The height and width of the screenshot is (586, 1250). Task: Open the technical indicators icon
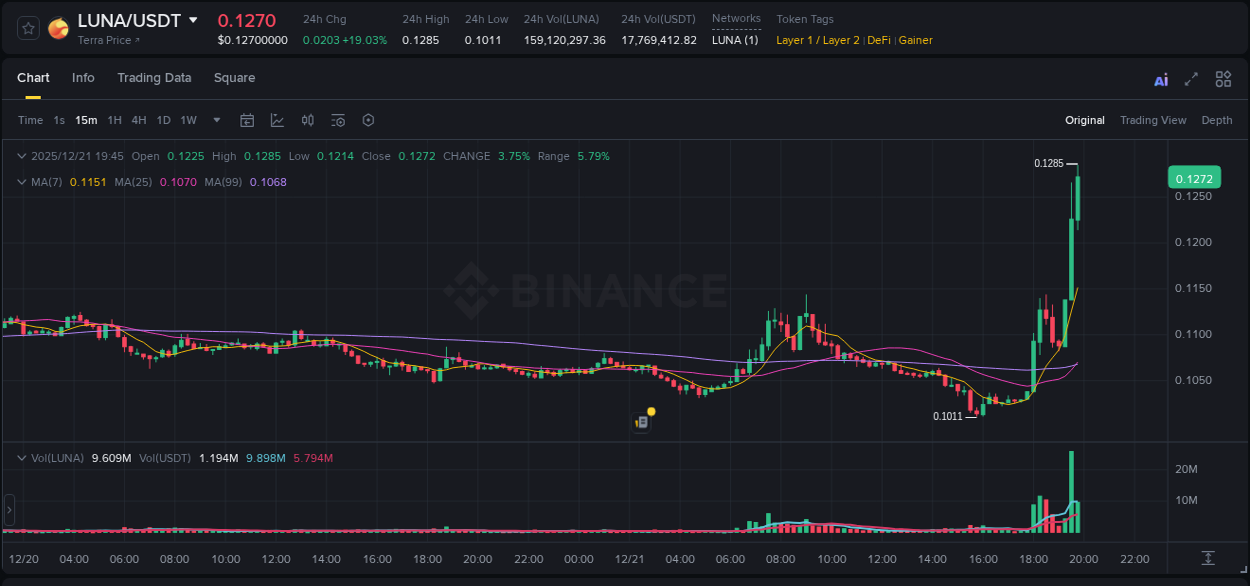(x=337, y=120)
